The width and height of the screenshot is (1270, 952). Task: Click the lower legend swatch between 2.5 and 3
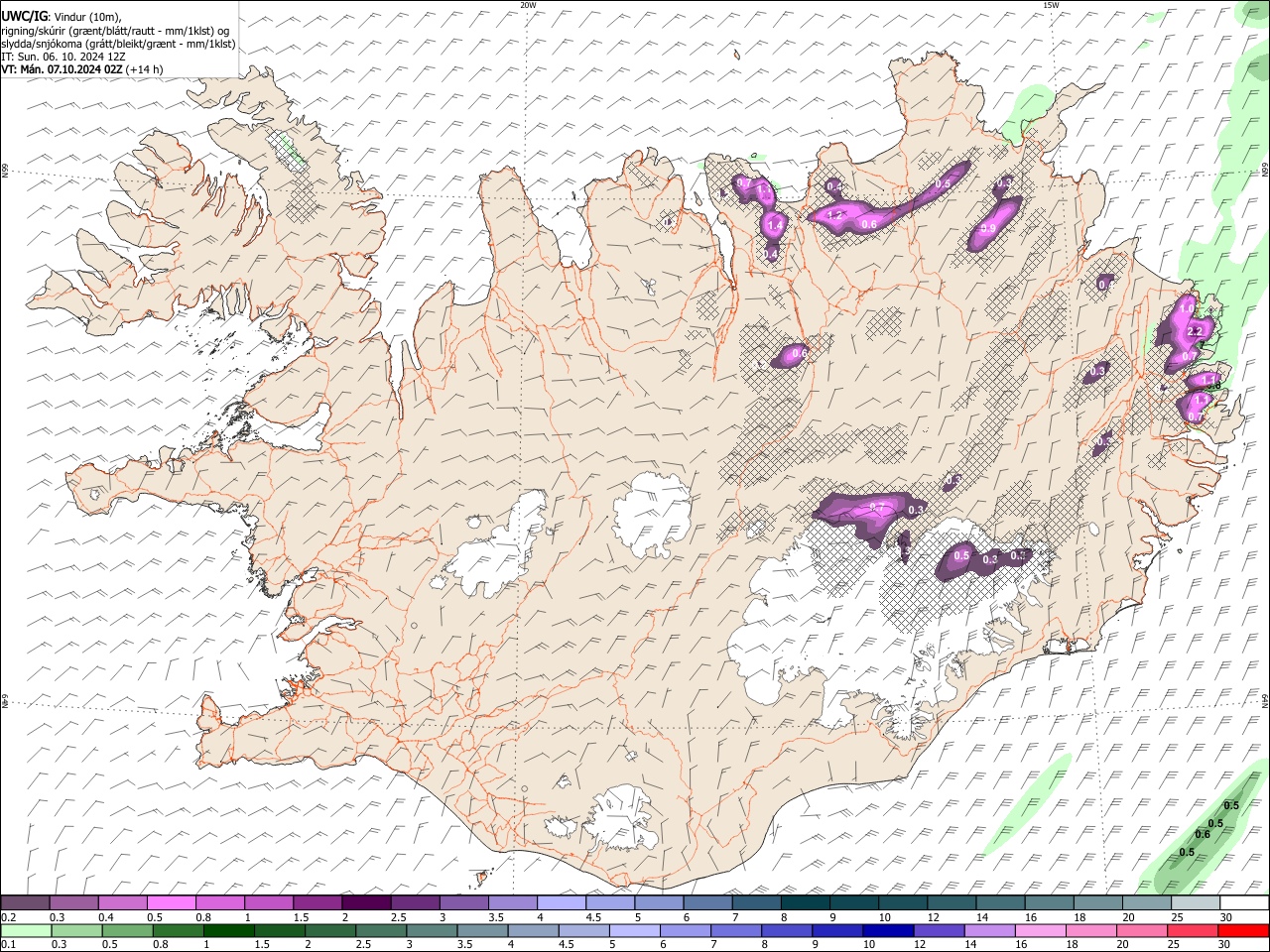coord(381,930)
